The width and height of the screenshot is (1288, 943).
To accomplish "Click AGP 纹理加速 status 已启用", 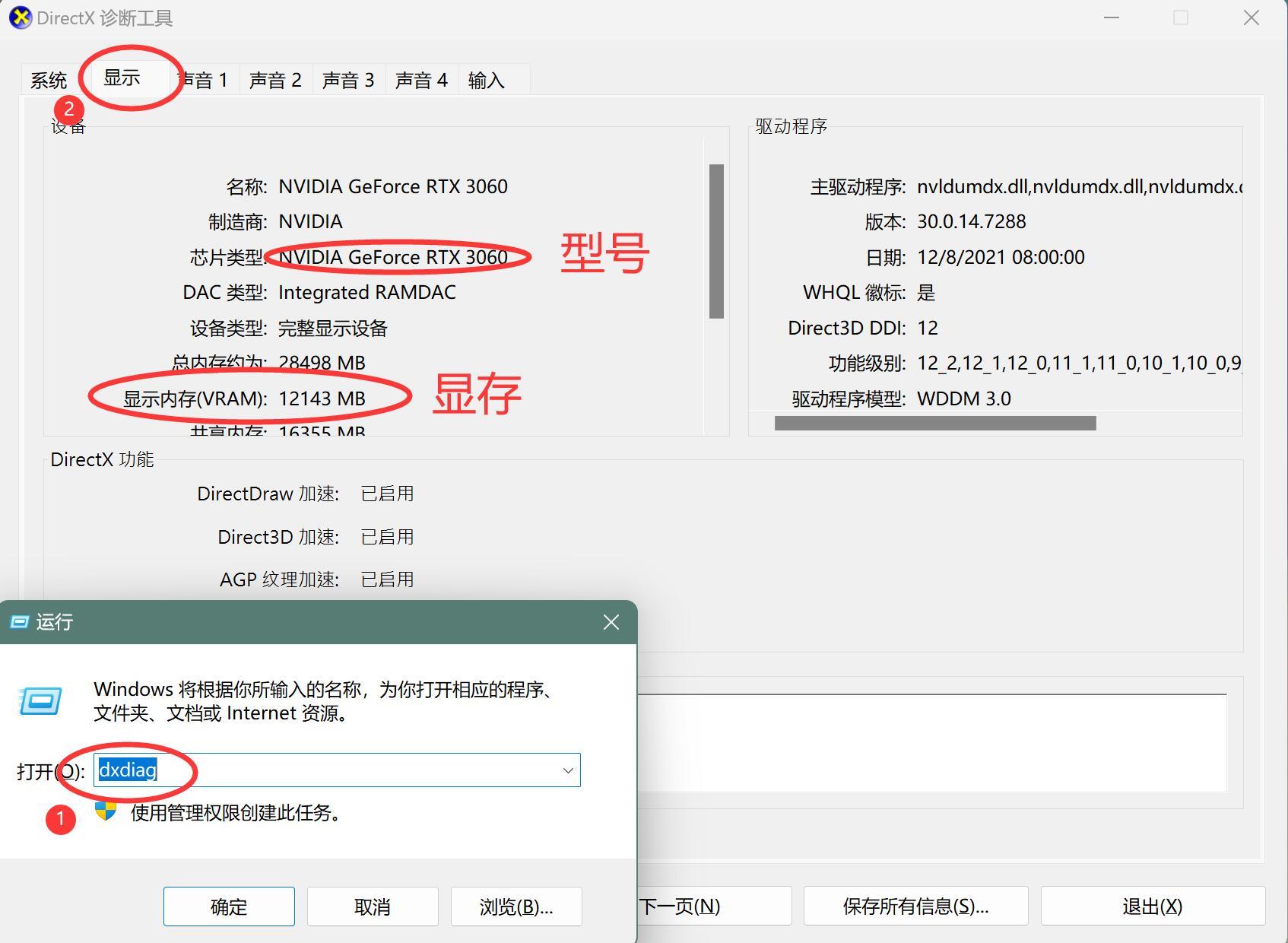I will pyautogui.click(x=387, y=579).
